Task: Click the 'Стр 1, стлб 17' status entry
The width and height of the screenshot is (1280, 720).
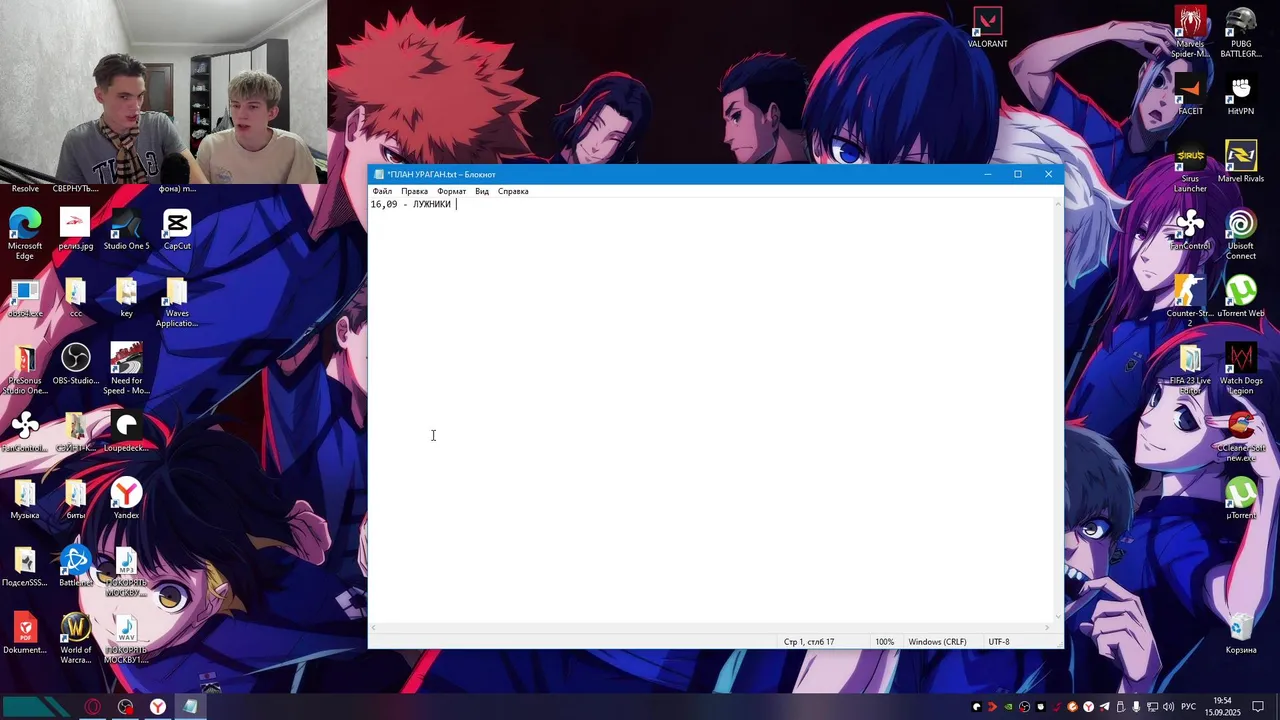Action: (x=809, y=642)
